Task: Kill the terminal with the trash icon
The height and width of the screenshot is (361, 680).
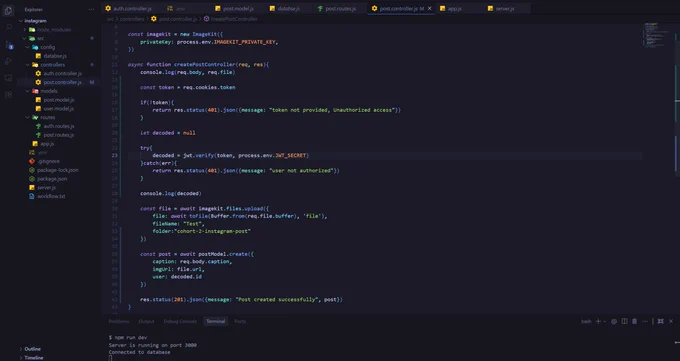Action: pos(634,321)
